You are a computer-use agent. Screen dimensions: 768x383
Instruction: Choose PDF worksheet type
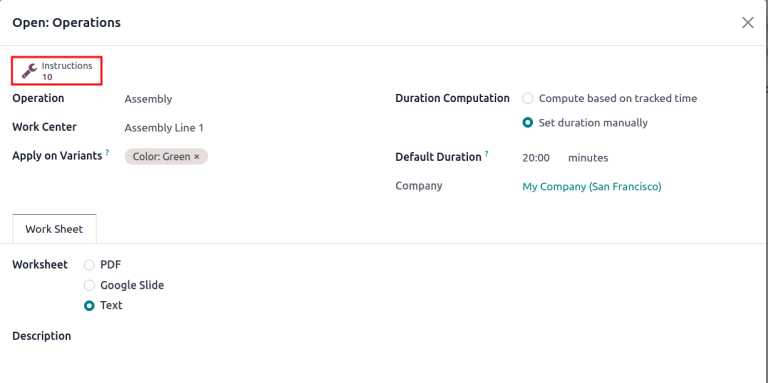[x=89, y=265]
